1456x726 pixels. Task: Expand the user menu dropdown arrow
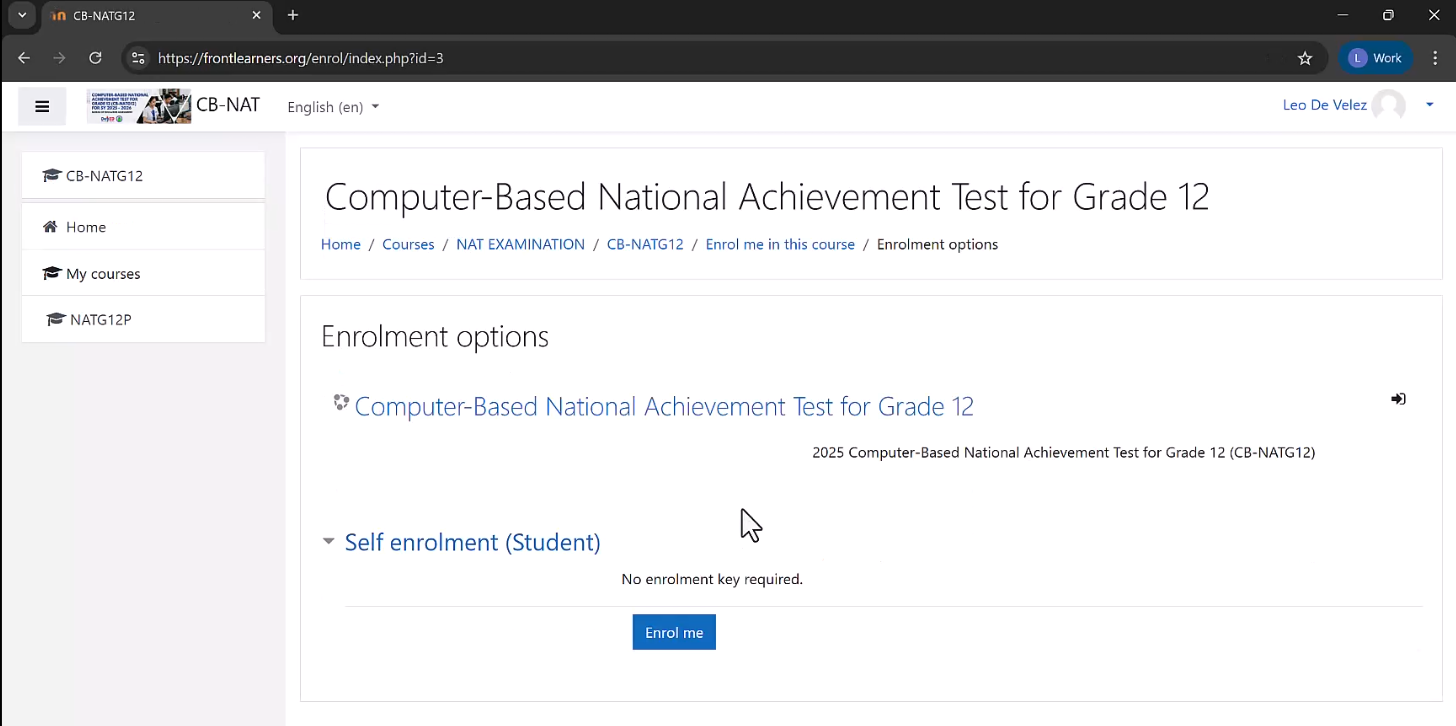(x=1429, y=105)
